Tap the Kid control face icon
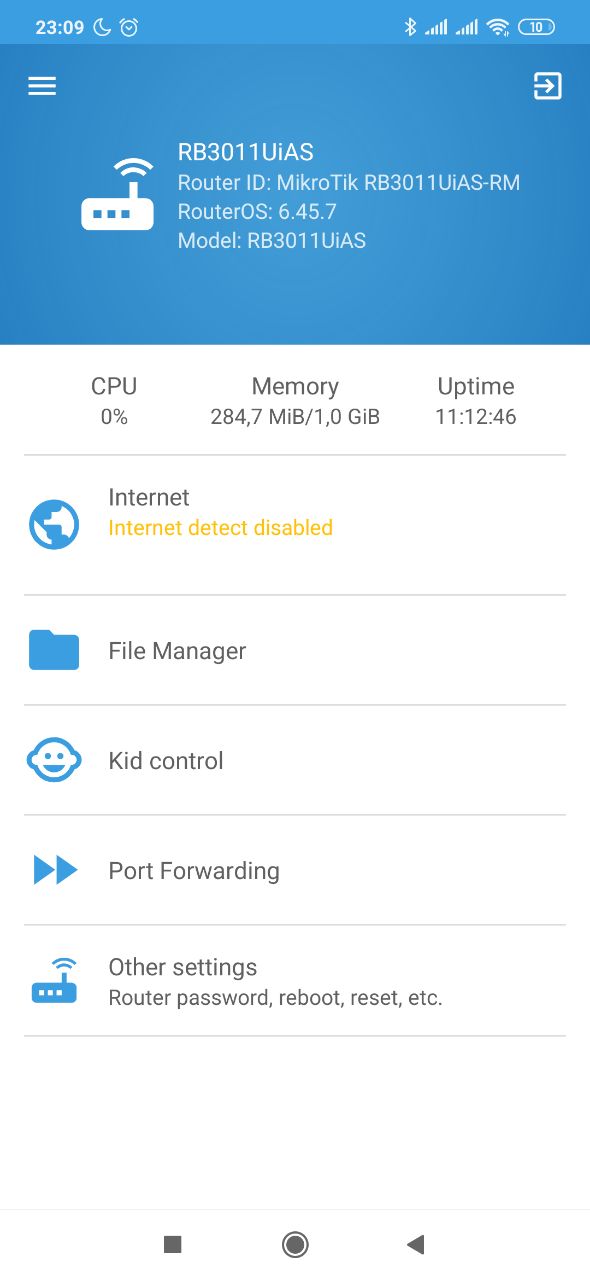590x1280 pixels. [54, 760]
